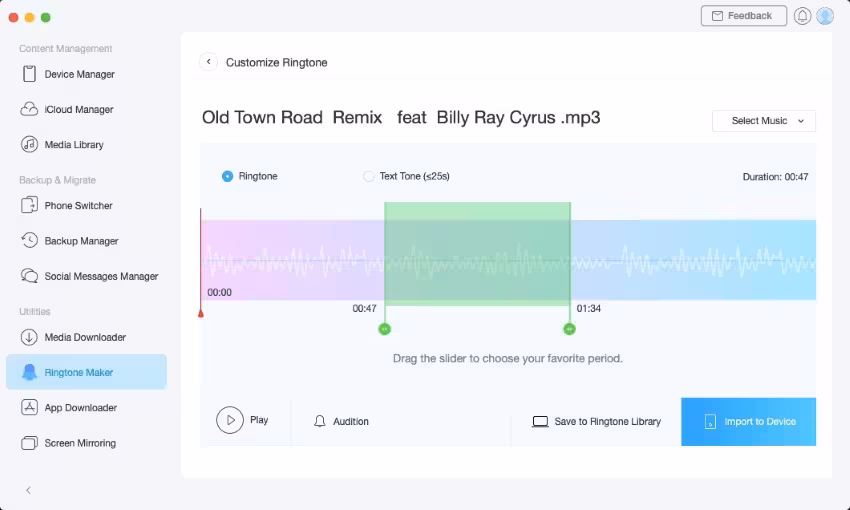Open Screen Mirroring in the sidebar

[x=80, y=443]
